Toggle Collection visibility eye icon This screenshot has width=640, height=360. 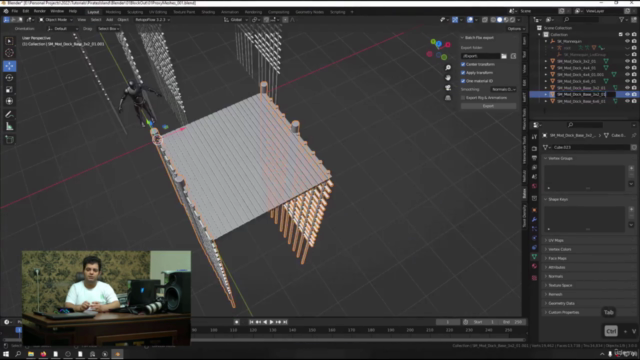pyautogui.click(x=627, y=35)
